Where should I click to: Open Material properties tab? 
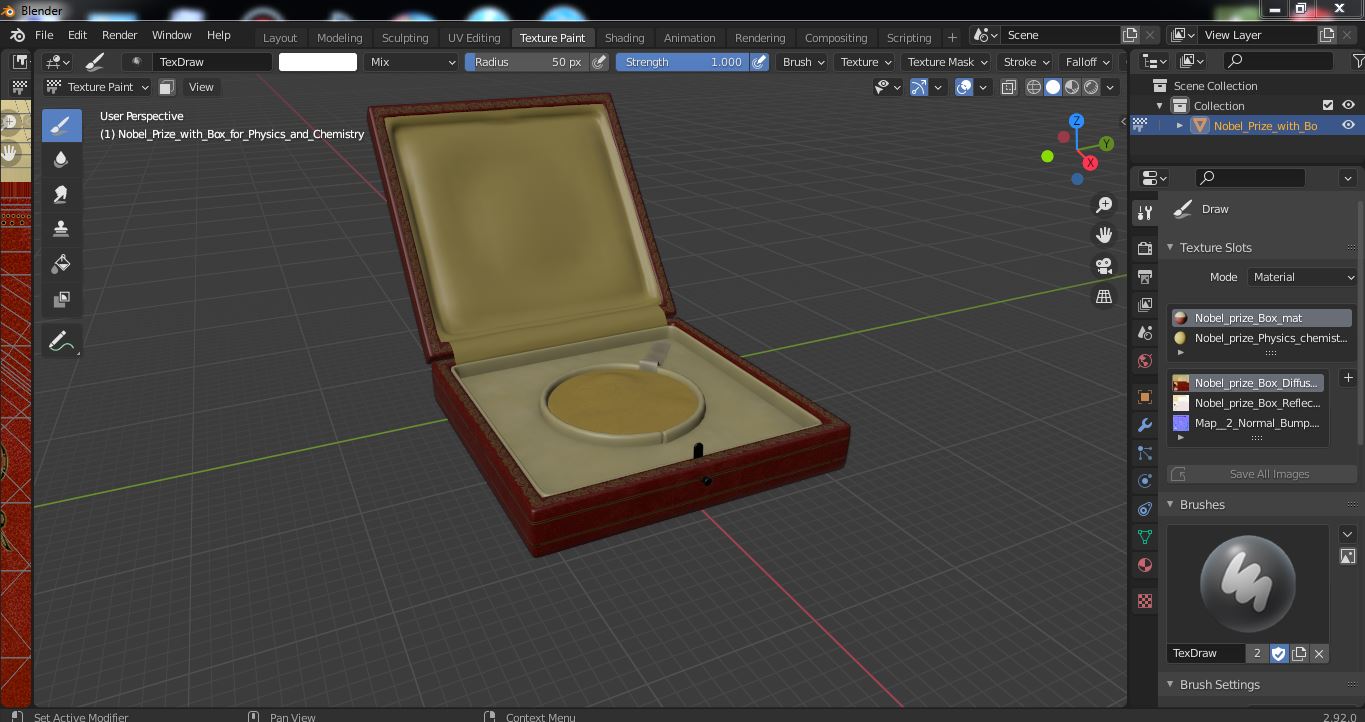1145,565
